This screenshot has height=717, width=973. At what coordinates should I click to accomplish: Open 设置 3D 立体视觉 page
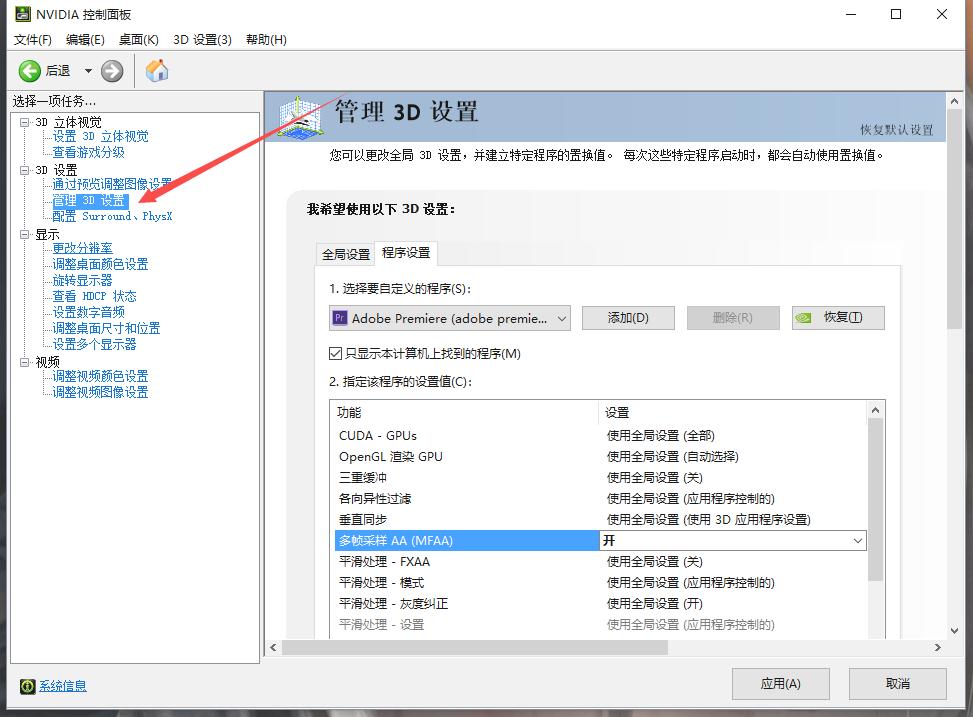pyautogui.click(x=101, y=137)
